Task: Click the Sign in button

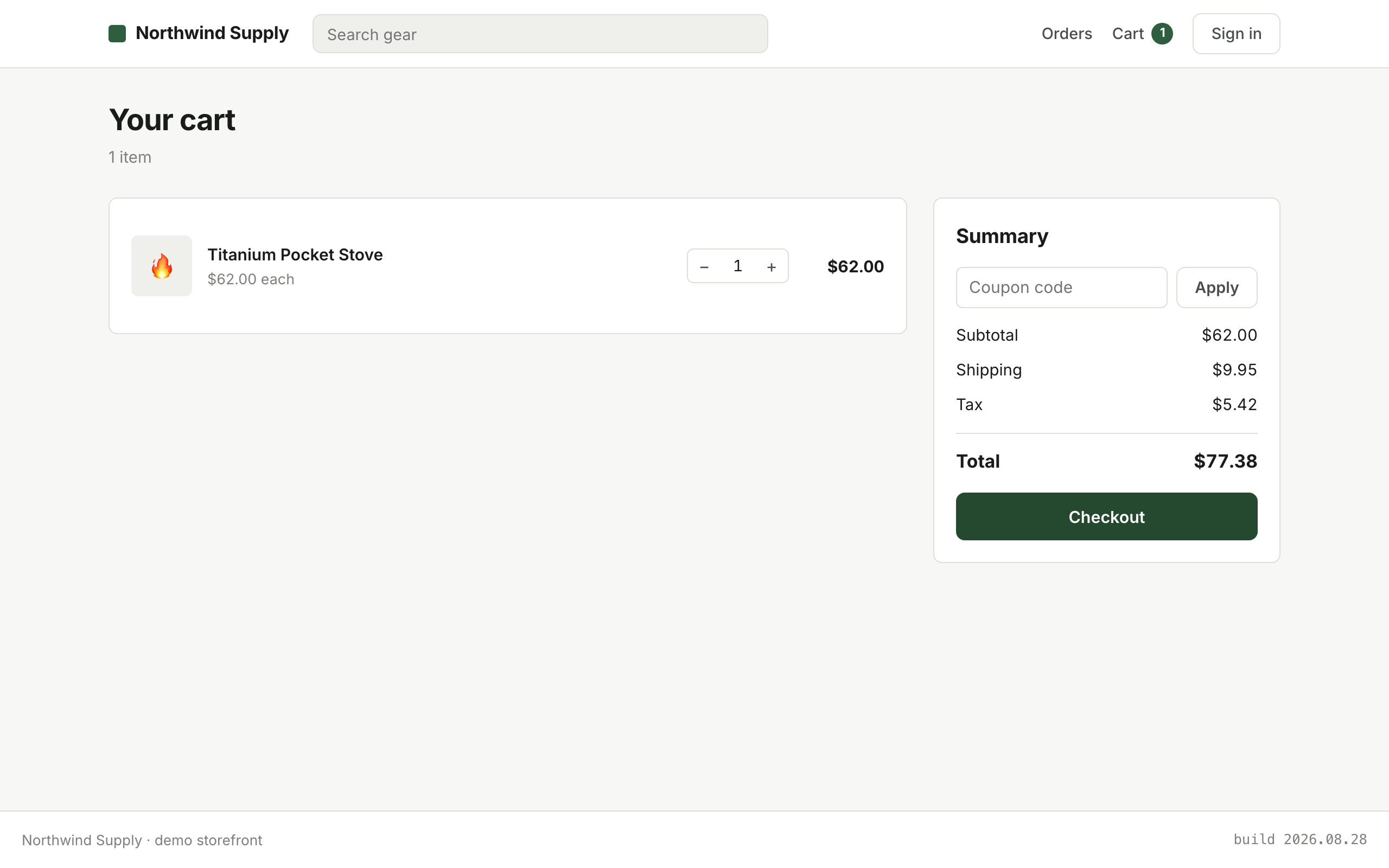Action: point(1236,34)
